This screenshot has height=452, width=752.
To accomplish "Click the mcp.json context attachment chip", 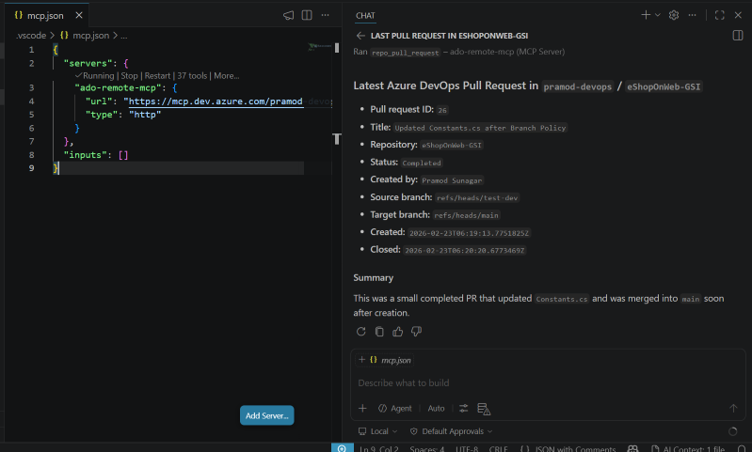I will (391, 360).
